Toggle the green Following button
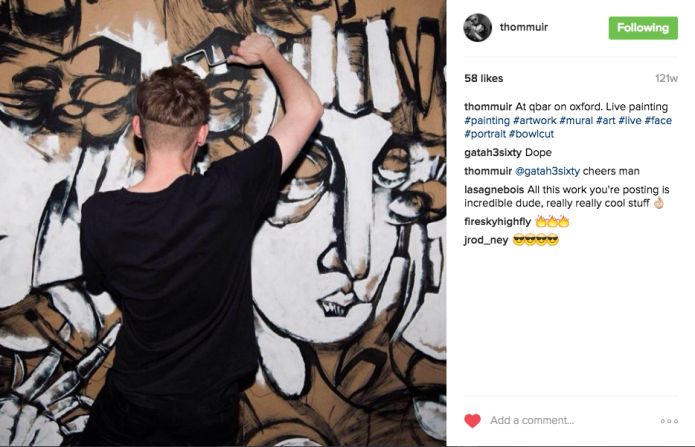 643,28
